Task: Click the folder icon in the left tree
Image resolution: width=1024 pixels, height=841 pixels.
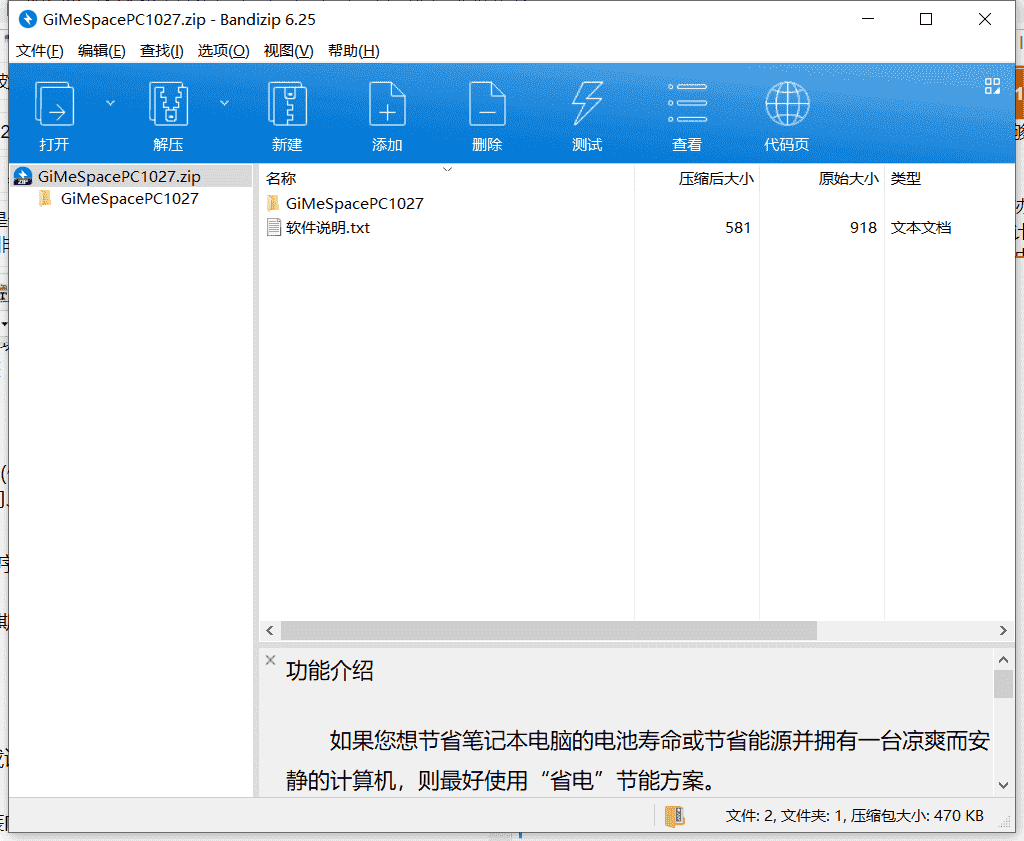Action: tap(45, 198)
